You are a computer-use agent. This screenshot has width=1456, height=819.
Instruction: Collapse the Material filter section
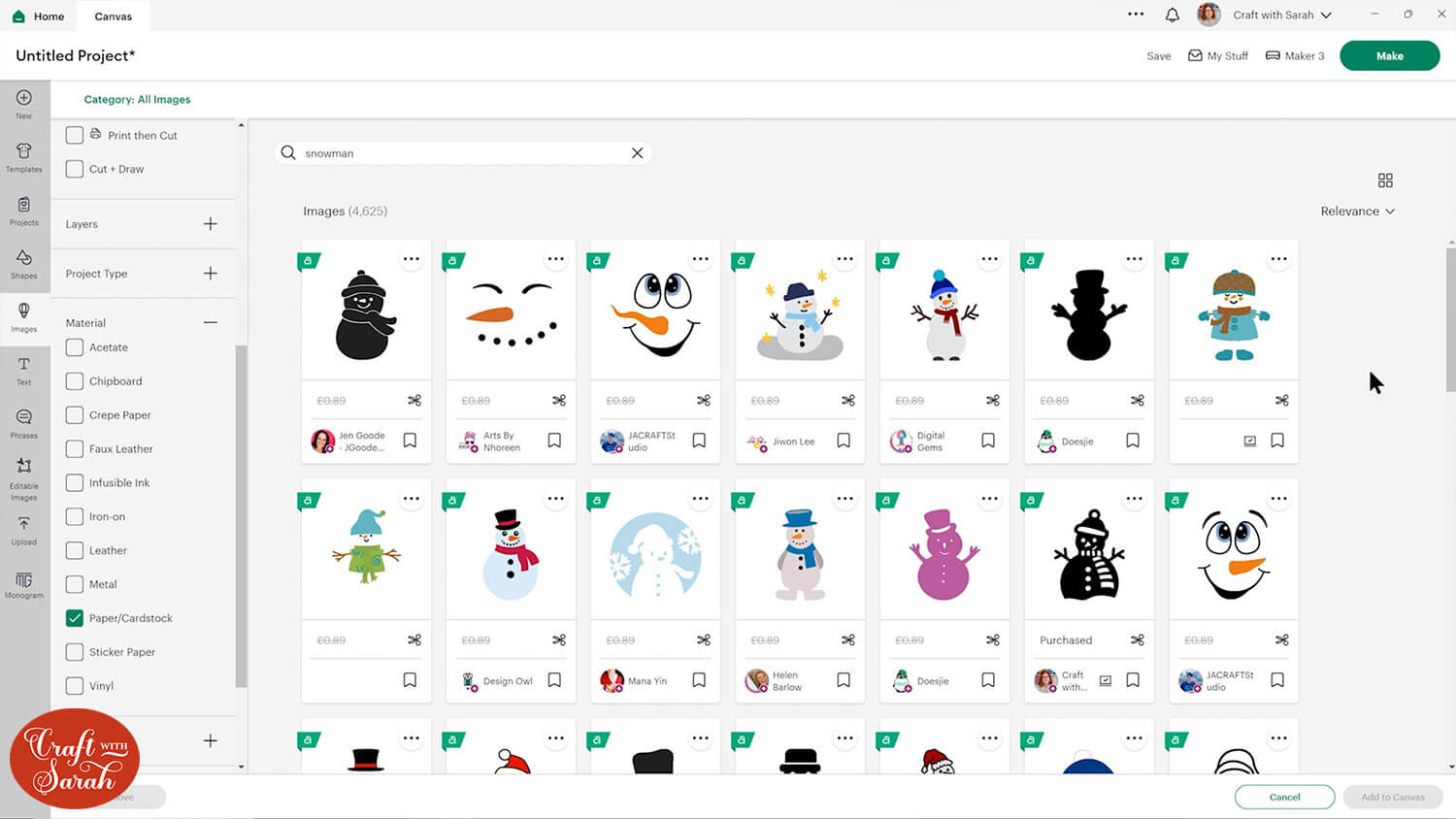(211, 322)
